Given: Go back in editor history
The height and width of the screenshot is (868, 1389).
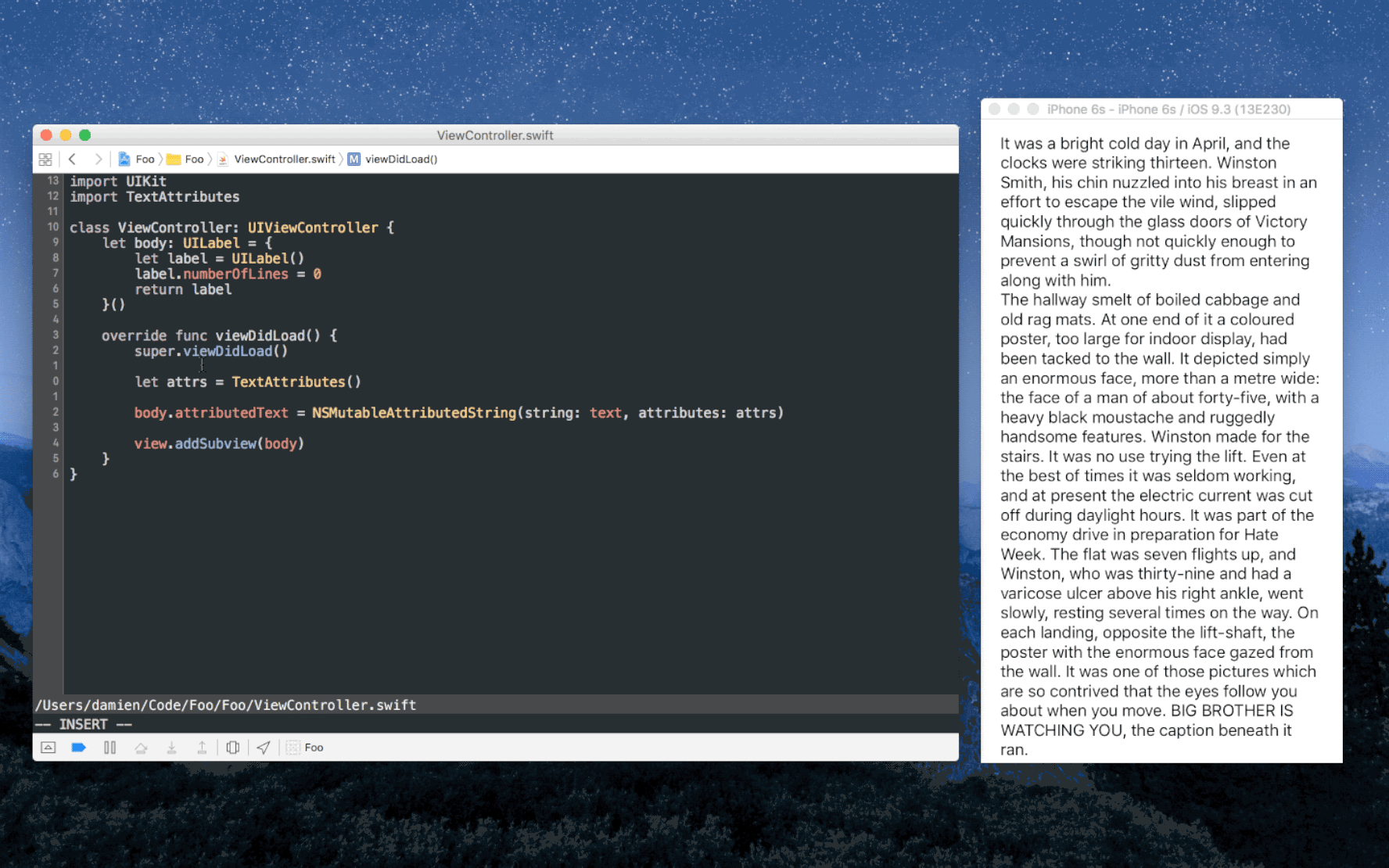Looking at the screenshot, I should [x=72, y=160].
